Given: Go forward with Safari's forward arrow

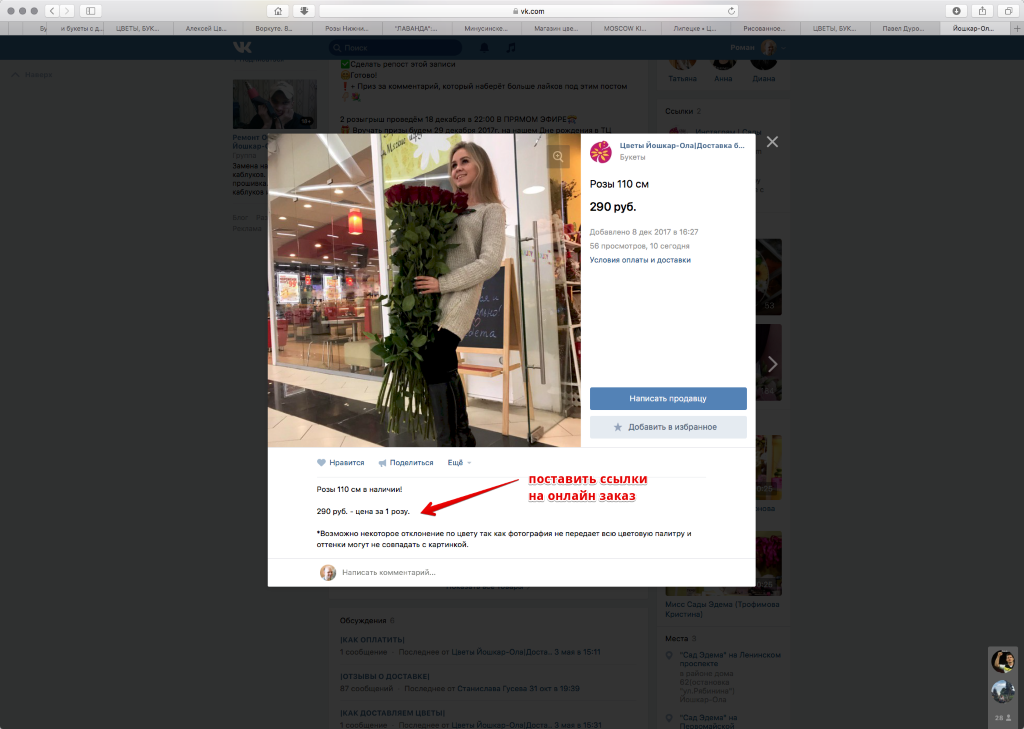Looking at the screenshot, I should (67, 10).
